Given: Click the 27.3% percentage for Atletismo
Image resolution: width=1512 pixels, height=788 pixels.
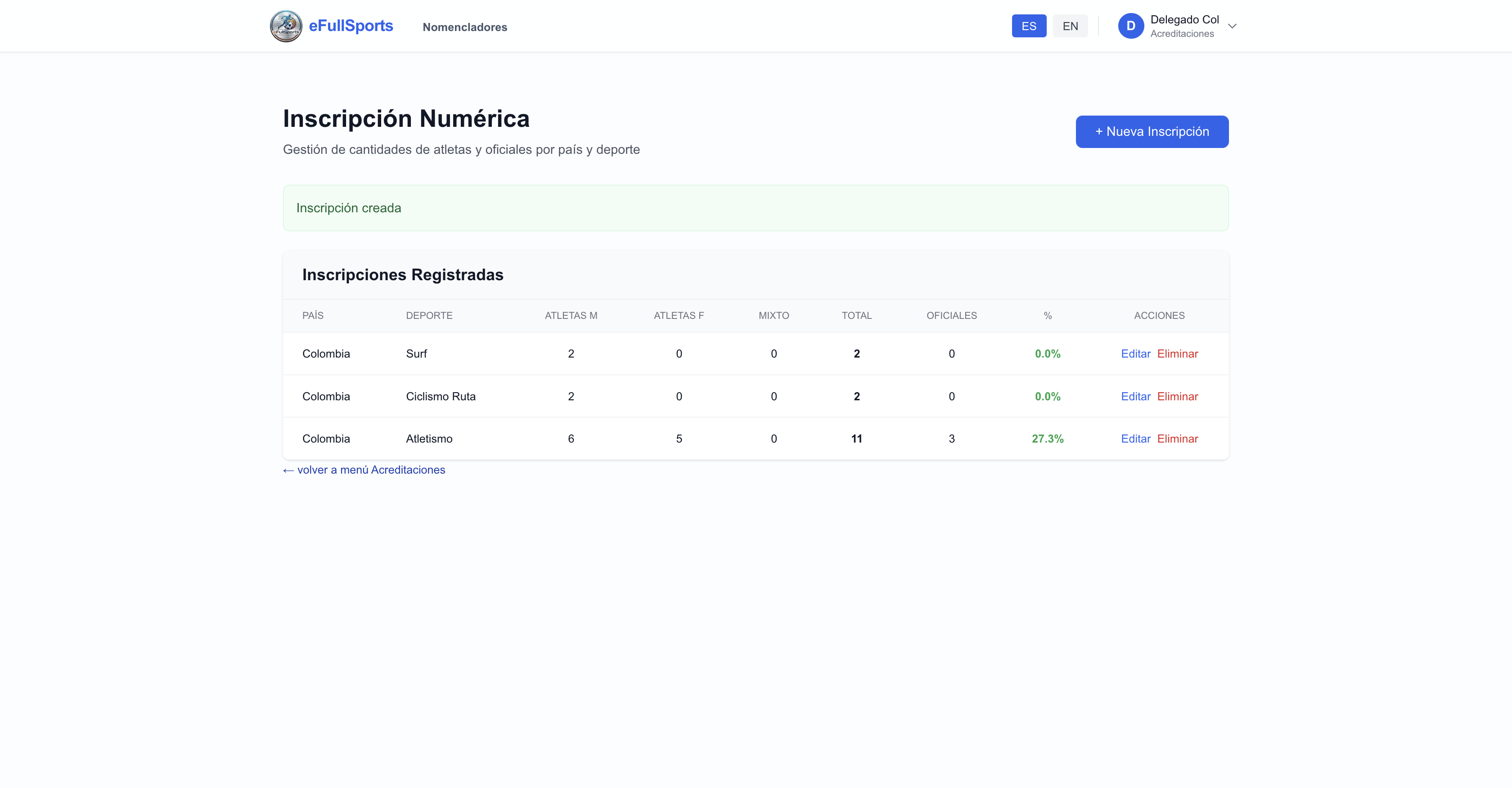Looking at the screenshot, I should 1047,439.
